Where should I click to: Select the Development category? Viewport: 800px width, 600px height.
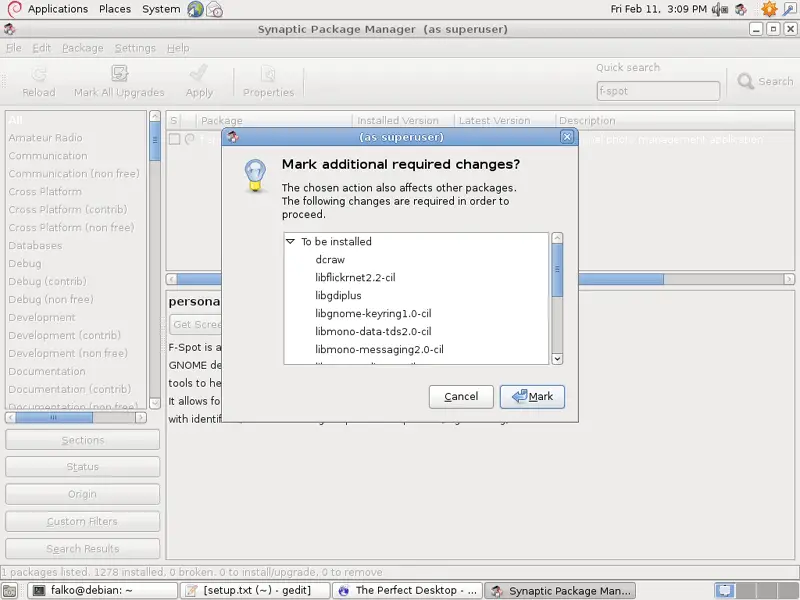coord(42,317)
